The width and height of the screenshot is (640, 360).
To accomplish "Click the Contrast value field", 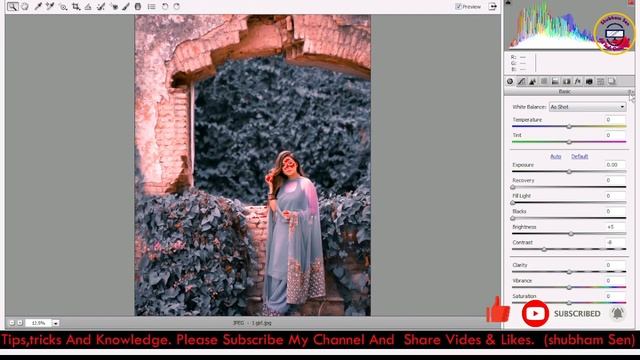I will click(615, 242).
